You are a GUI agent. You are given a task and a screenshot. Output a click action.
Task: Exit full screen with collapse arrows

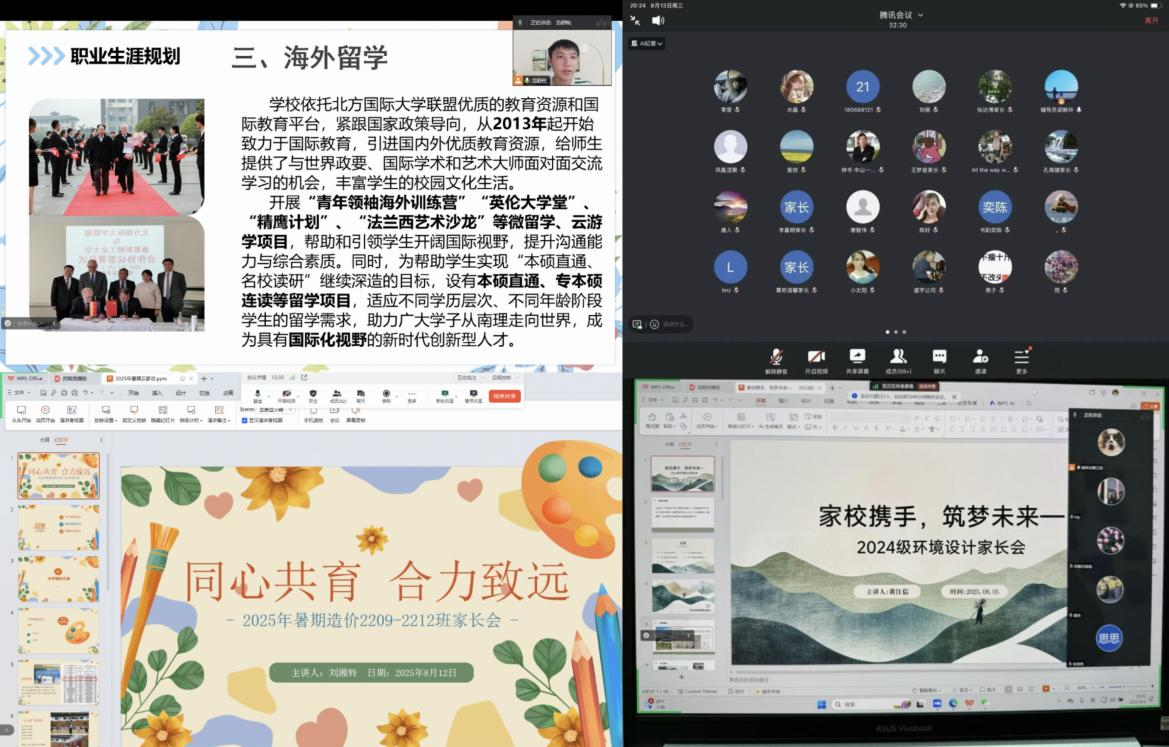[635, 20]
